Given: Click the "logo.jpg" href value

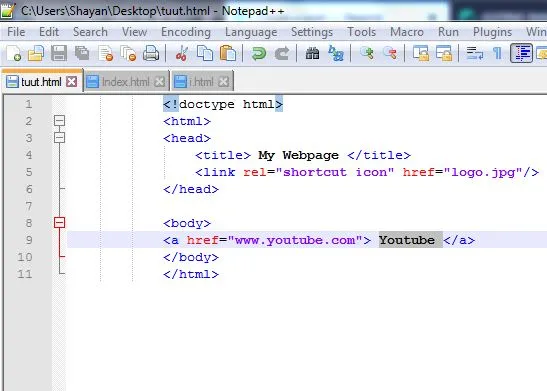Looking at the screenshot, I should 484,172.
